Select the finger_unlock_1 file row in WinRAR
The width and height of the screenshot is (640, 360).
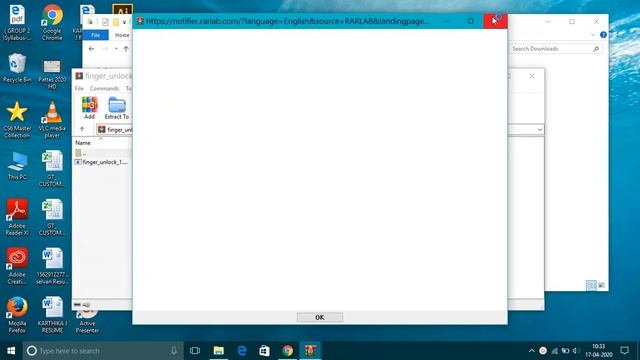[x=101, y=162]
